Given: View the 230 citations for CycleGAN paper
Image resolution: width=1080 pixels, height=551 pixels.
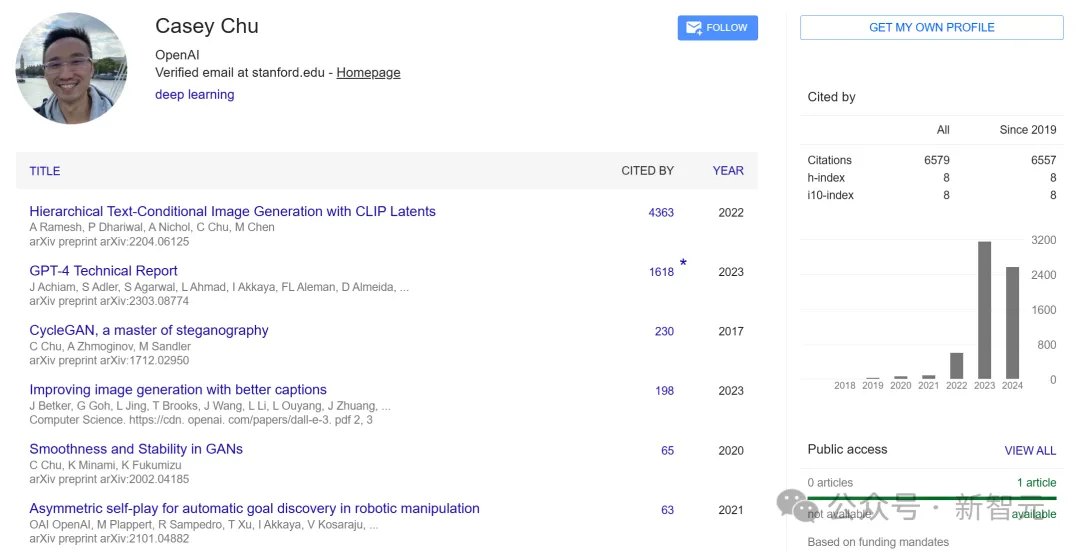Looking at the screenshot, I should (x=665, y=331).
